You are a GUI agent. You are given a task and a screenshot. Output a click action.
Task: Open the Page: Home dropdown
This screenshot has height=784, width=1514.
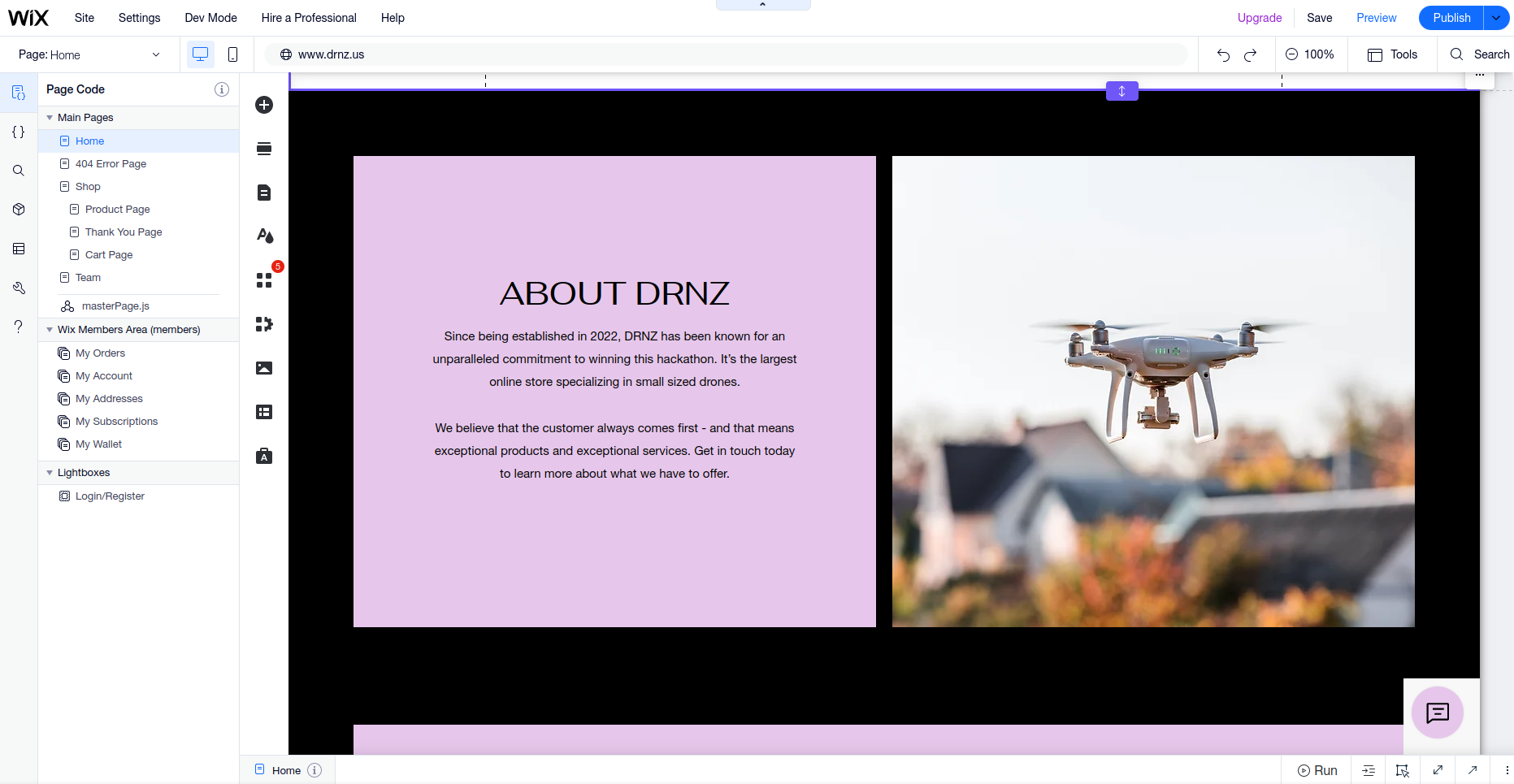[89, 54]
